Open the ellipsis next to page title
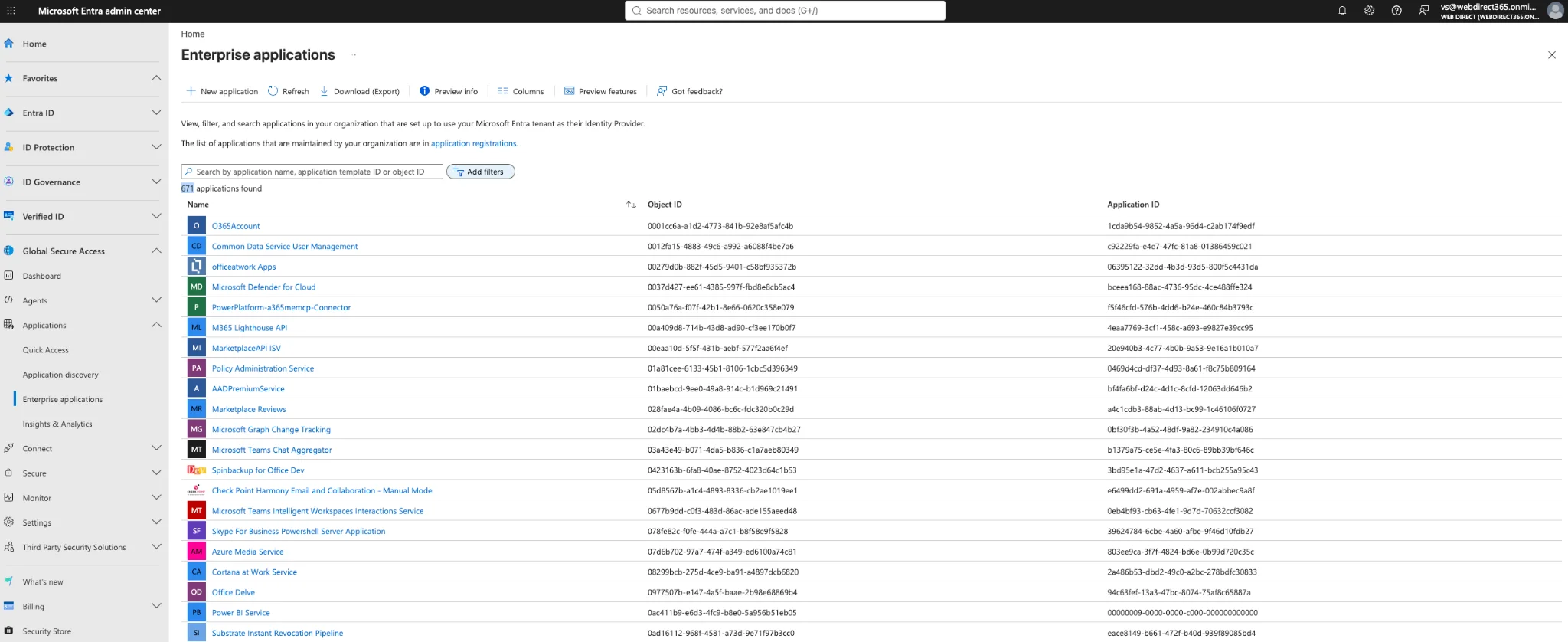Screen dimensions: 1568x642 pos(355,54)
